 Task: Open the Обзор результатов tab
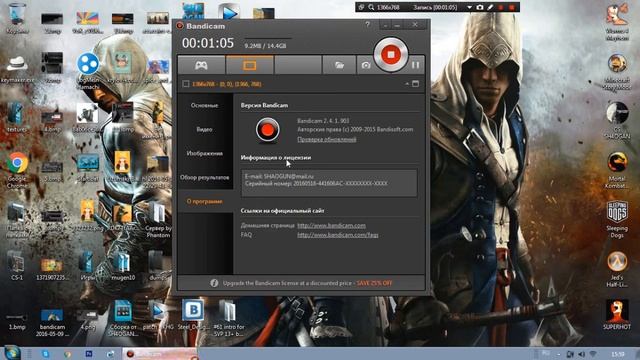tap(204, 178)
